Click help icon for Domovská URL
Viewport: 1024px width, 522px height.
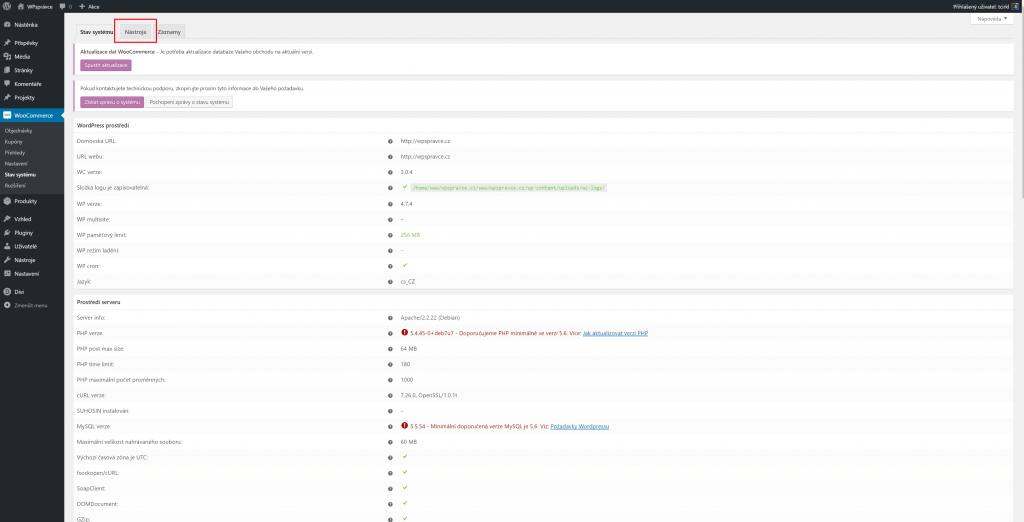pyautogui.click(x=390, y=141)
